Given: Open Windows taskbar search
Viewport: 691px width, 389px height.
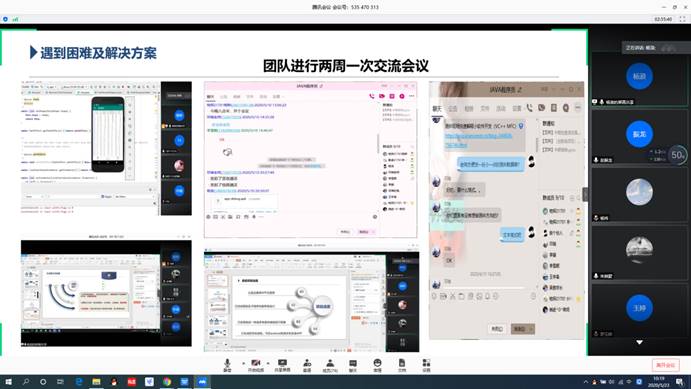Looking at the screenshot, I should 26,382.
